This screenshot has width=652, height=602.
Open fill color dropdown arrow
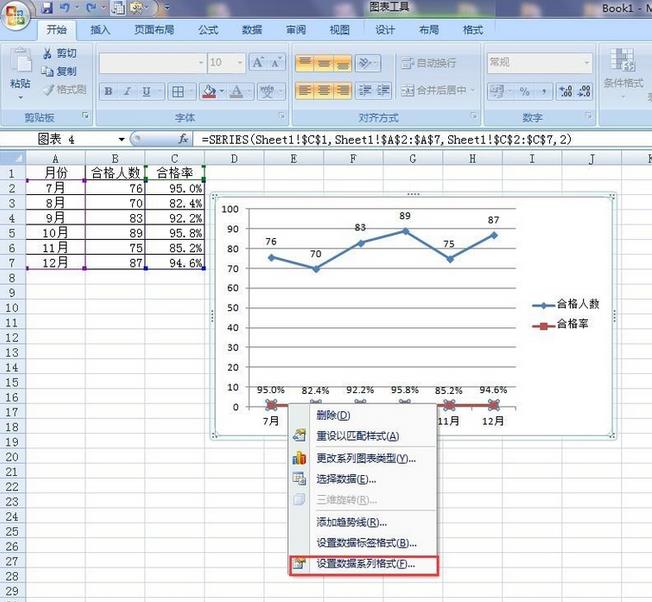coord(222,91)
